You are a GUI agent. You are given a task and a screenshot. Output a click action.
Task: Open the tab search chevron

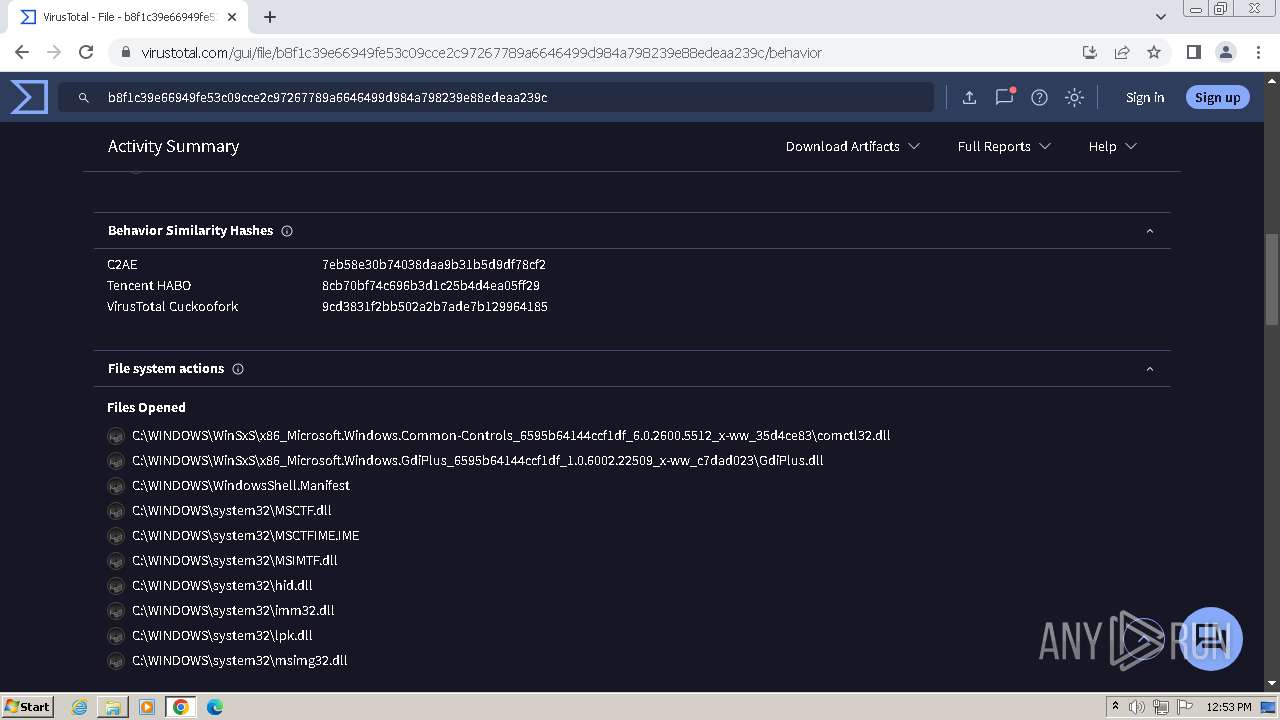point(1161,17)
